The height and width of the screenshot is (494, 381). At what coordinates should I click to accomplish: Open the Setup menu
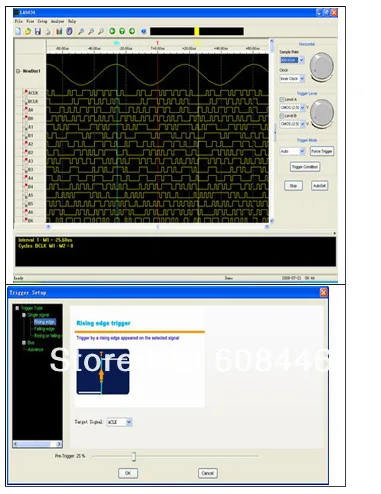coord(42,21)
